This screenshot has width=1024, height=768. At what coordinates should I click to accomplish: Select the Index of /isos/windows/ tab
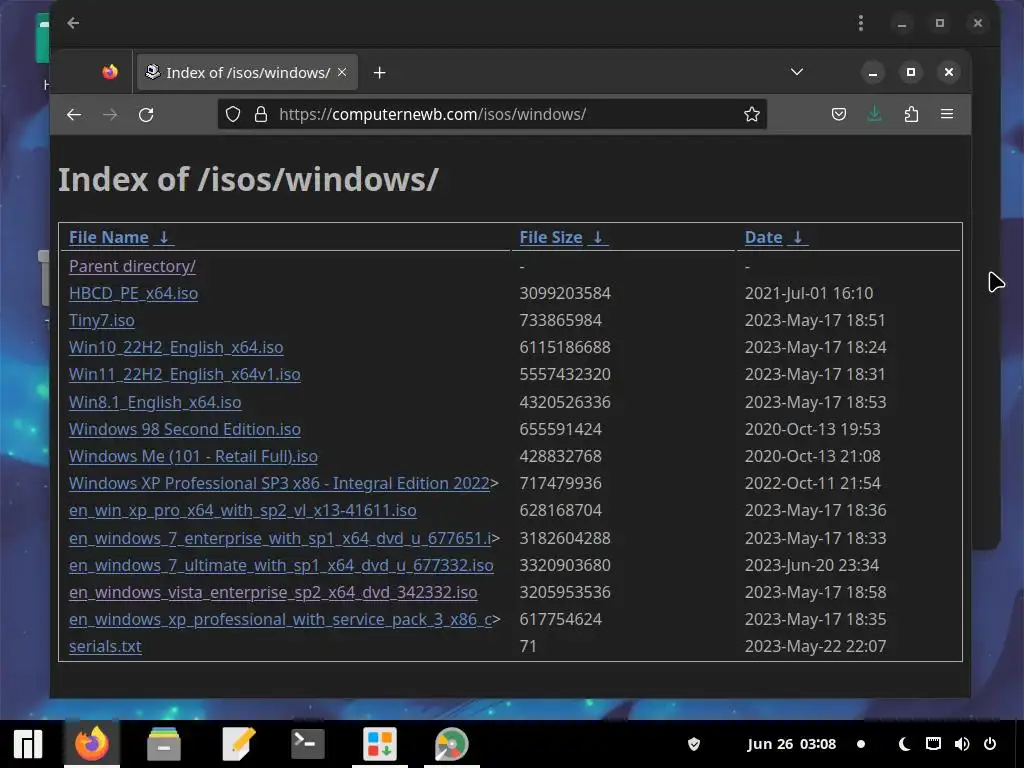(247, 72)
